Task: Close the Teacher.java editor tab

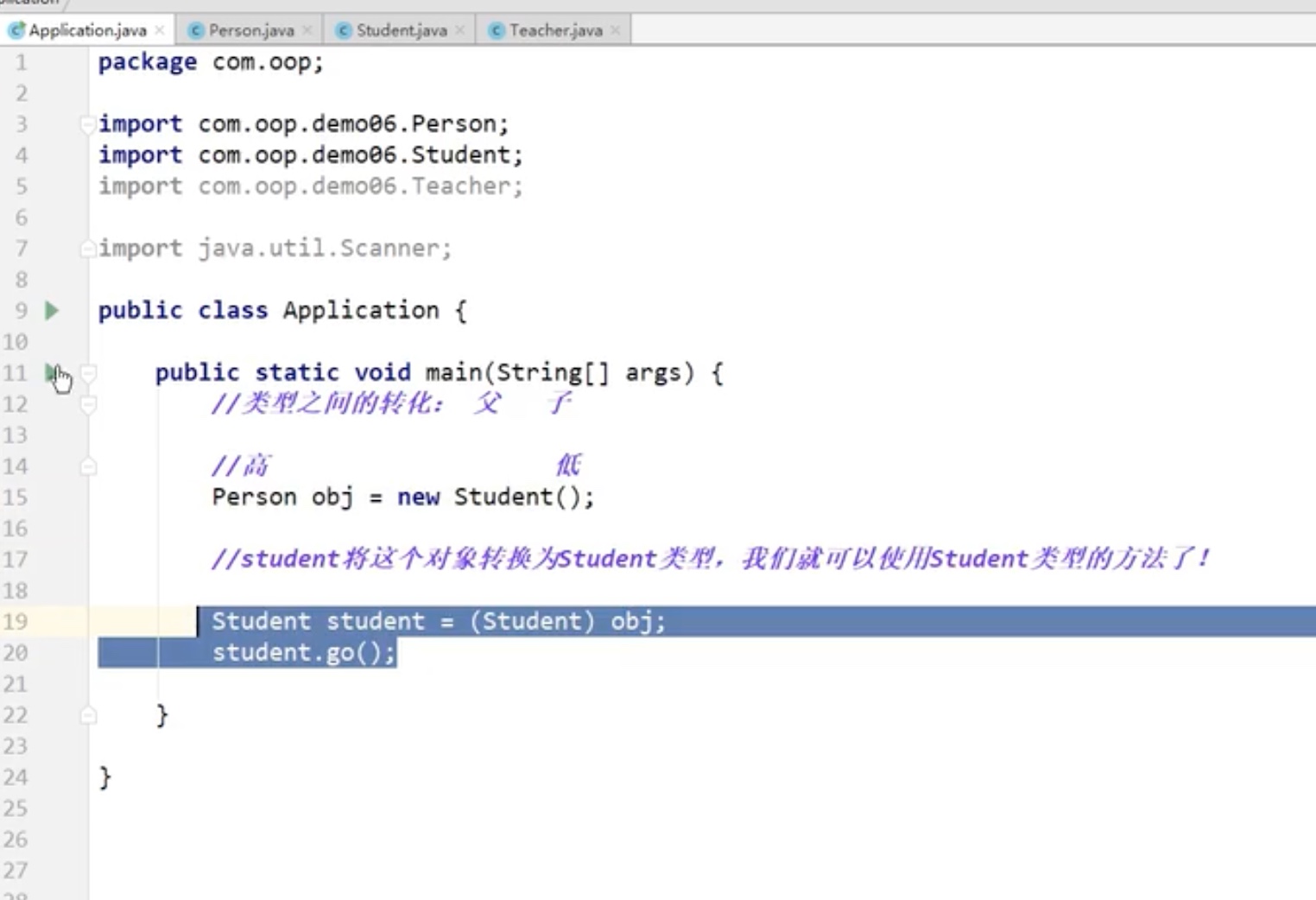Action: [615, 30]
